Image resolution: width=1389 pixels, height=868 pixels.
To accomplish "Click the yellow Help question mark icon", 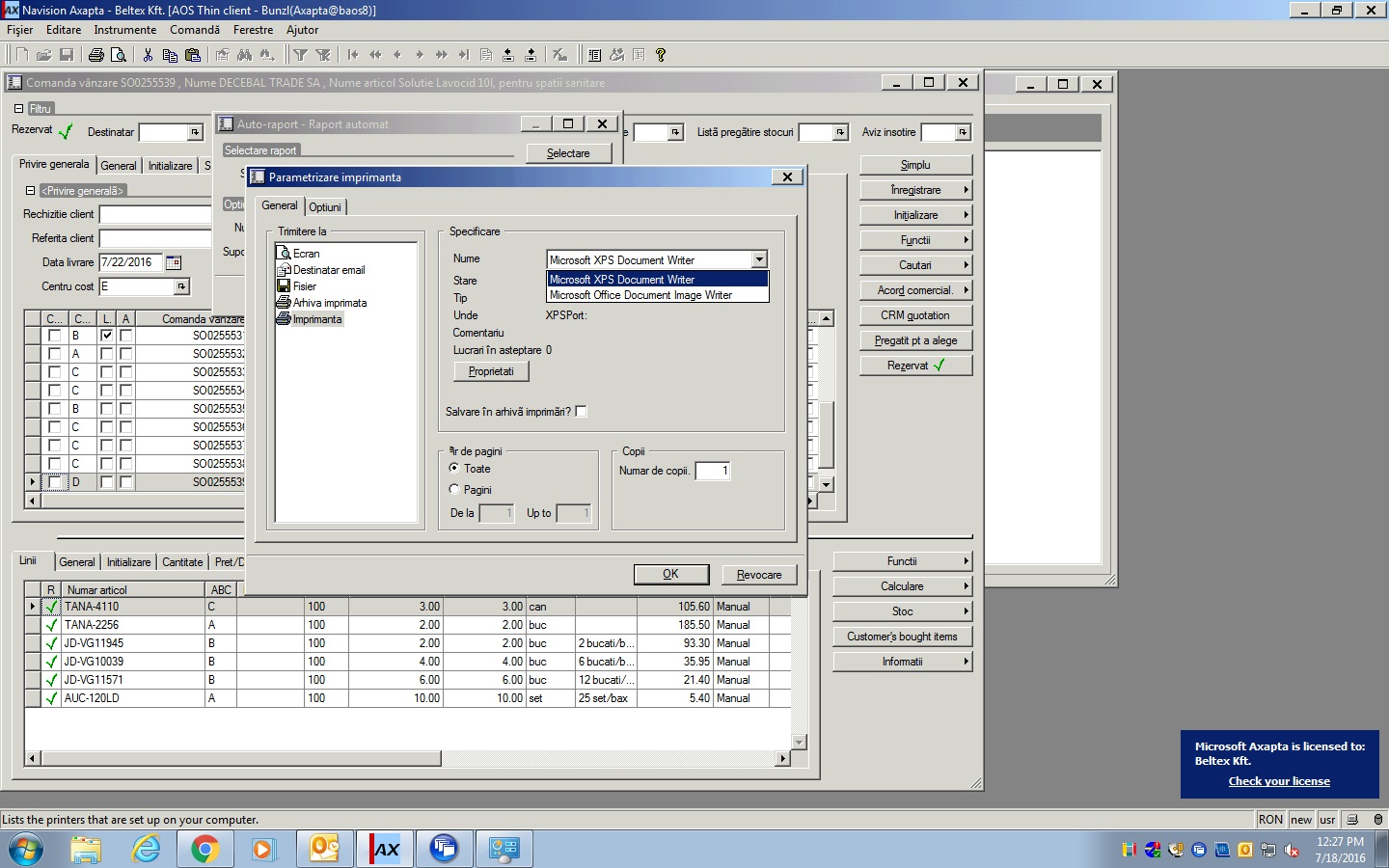I will pos(661,55).
